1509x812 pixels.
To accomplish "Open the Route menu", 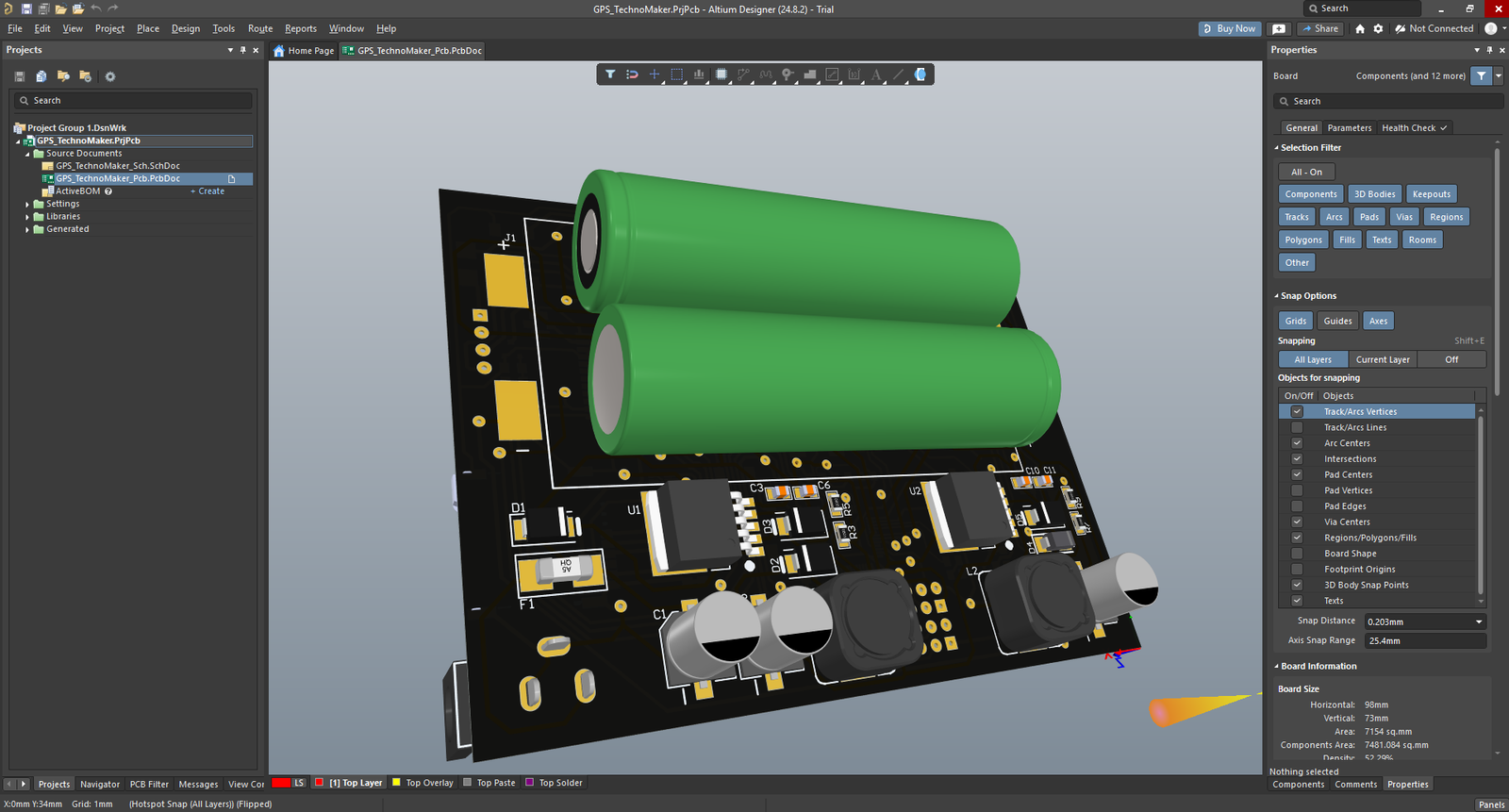I will pyautogui.click(x=259, y=28).
